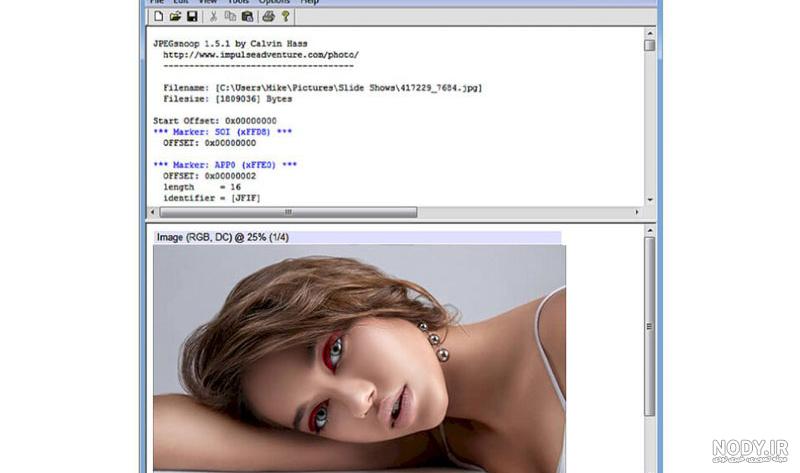The image size is (800, 473).
Task: Open a file with the folder icon
Action: 175,16
